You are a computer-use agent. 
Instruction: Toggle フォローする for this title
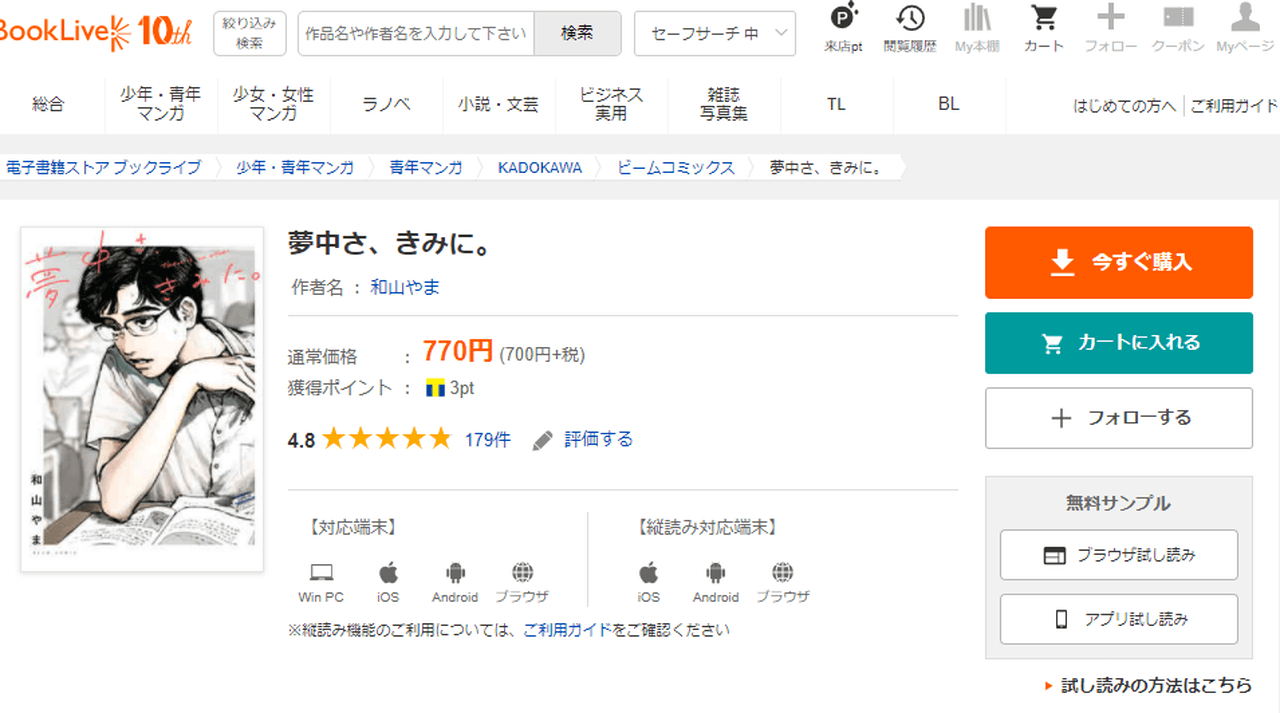point(1118,418)
